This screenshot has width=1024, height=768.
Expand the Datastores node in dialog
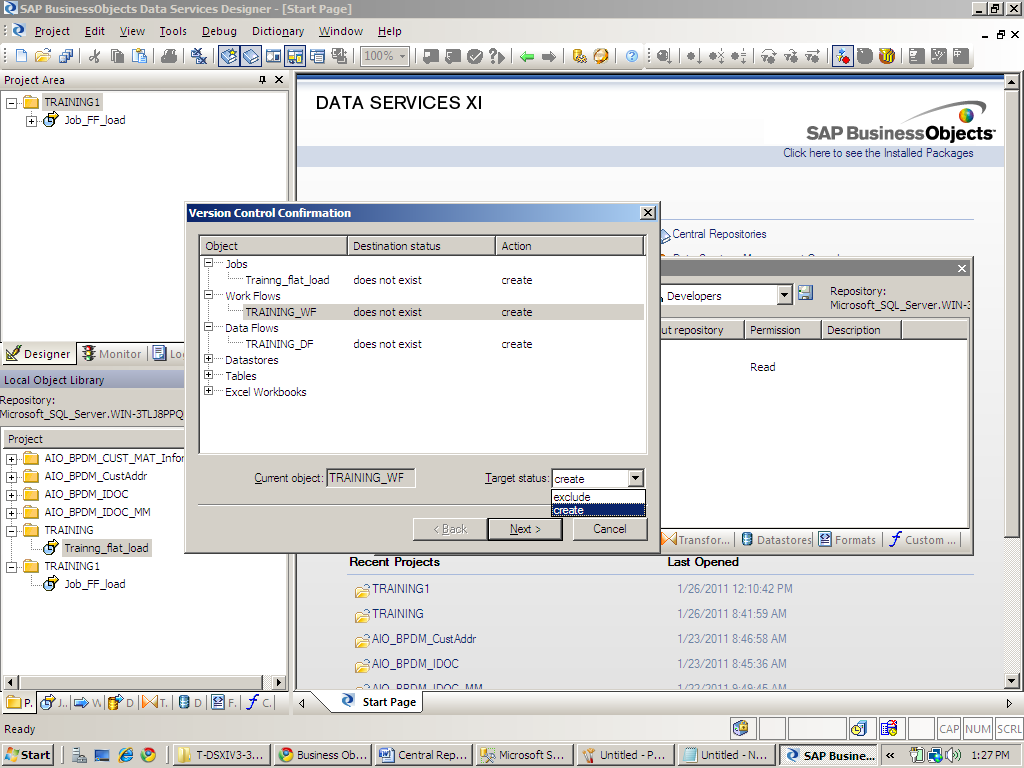tap(208, 359)
